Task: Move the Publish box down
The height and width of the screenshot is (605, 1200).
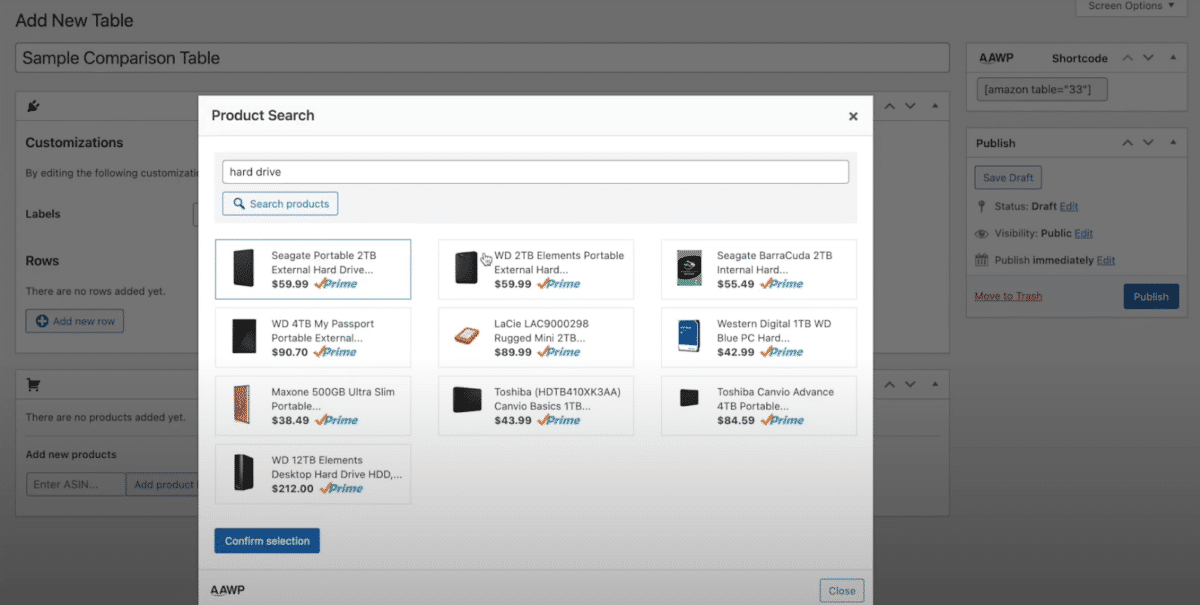Action: (x=1148, y=143)
